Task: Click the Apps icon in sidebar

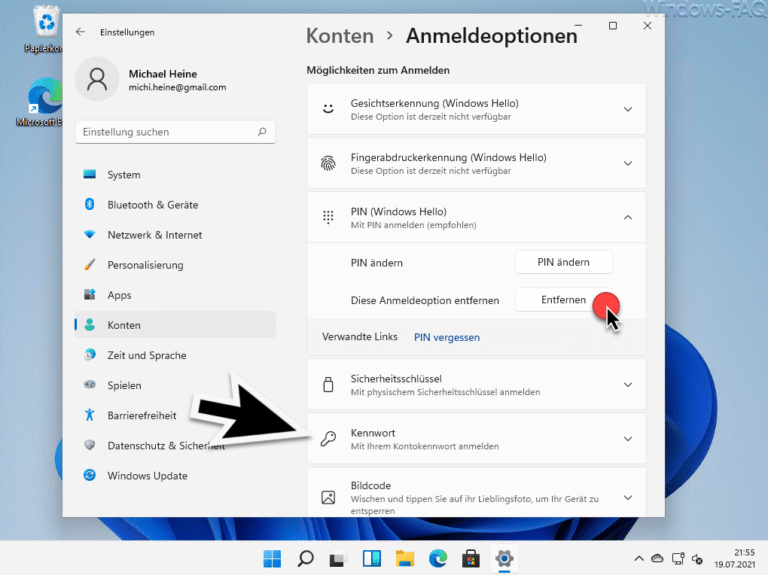Action: pos(90,294)
